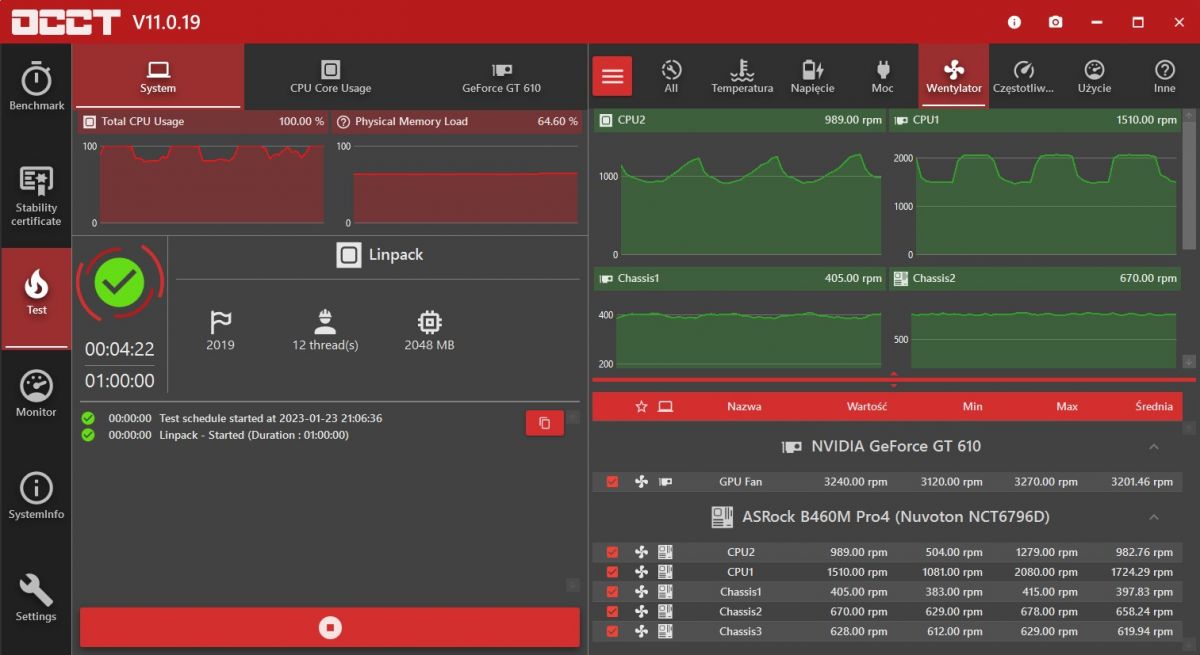Copy the log with the red copy button

pyautogui.click(x=545, y=423)
